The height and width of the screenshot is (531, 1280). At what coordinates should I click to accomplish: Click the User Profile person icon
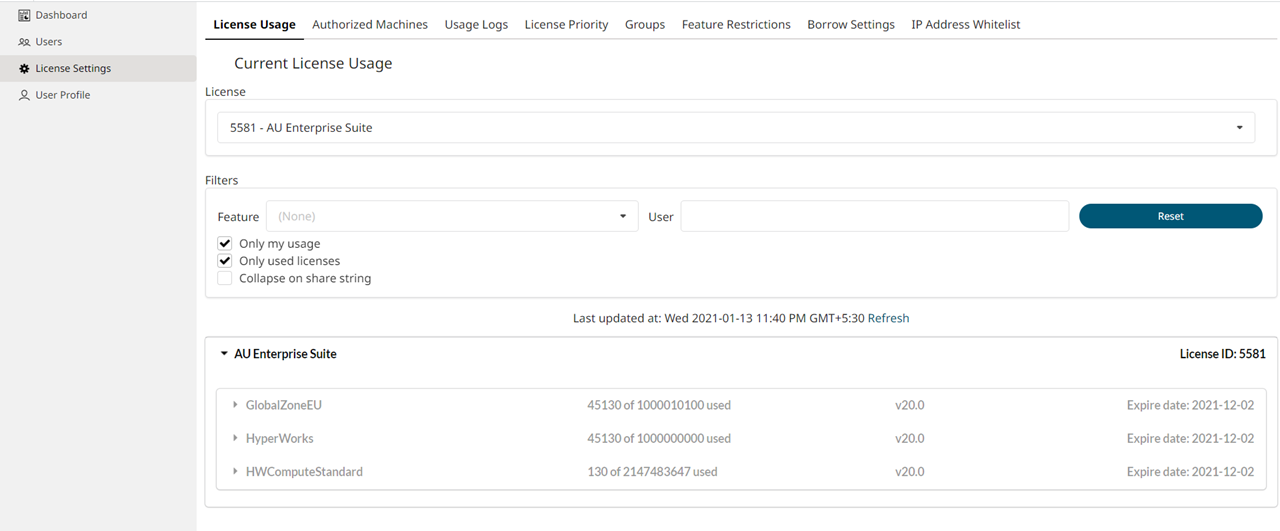(24, 95)
